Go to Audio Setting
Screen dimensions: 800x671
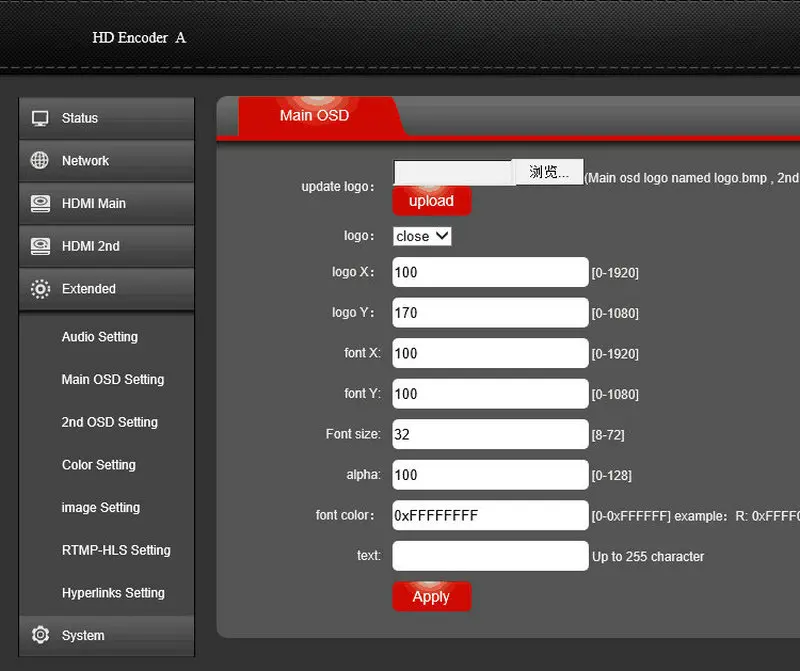coord(99,337)
